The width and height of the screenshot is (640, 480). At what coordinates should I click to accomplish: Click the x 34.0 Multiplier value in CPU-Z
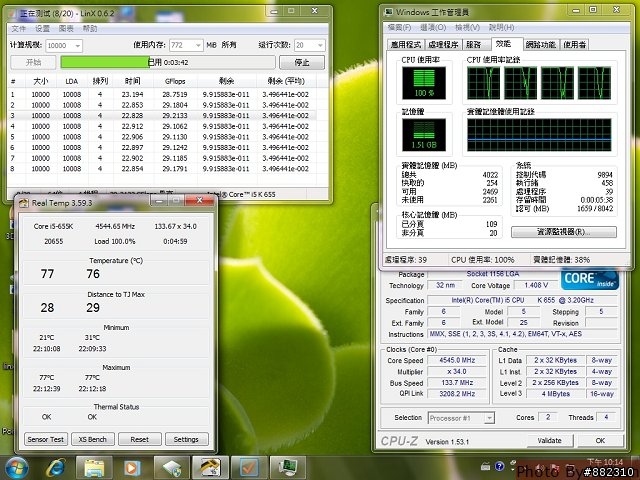point(457,371)
